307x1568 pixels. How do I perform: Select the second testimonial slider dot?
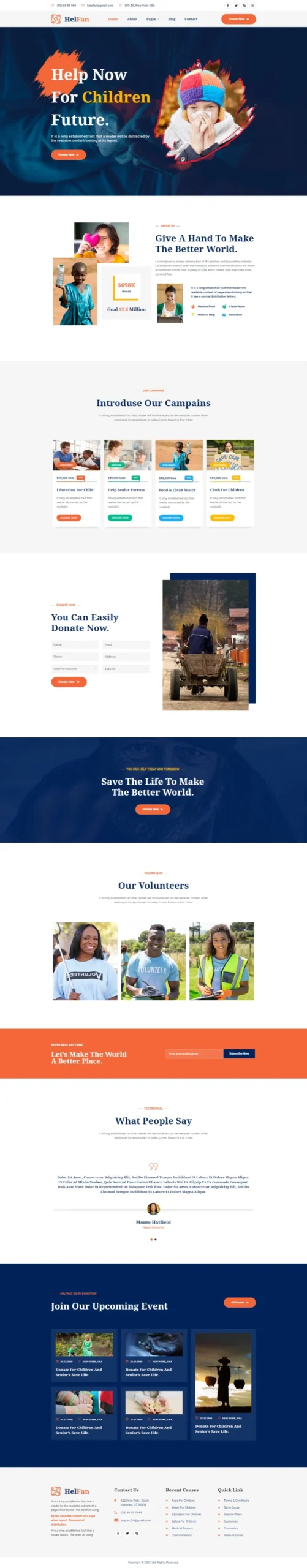[156, 1239]
